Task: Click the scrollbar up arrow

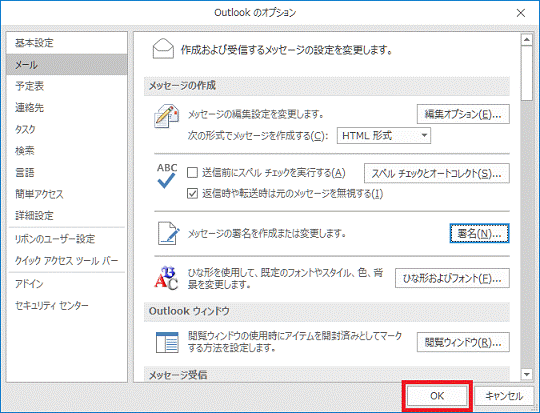Action: coord(527,40)
